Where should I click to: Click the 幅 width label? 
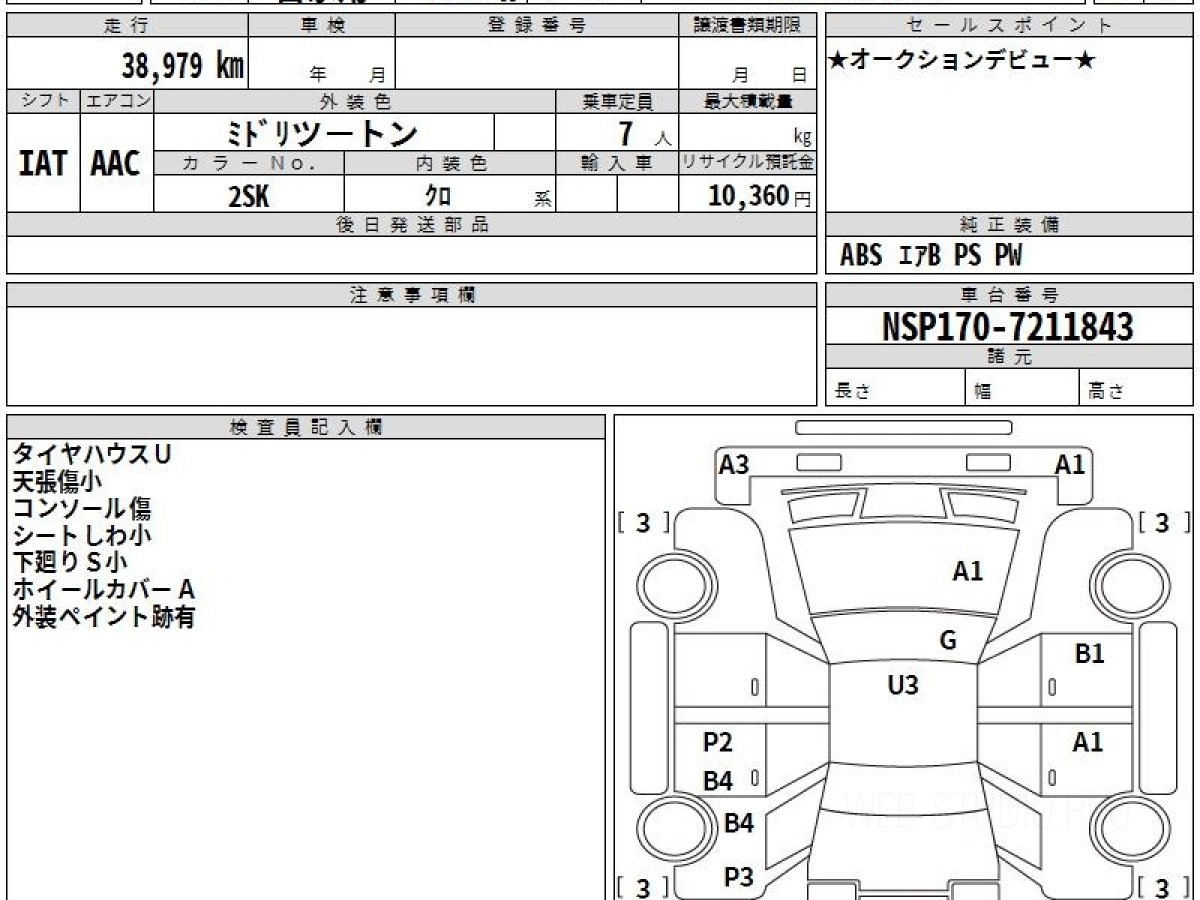[983, 391]
